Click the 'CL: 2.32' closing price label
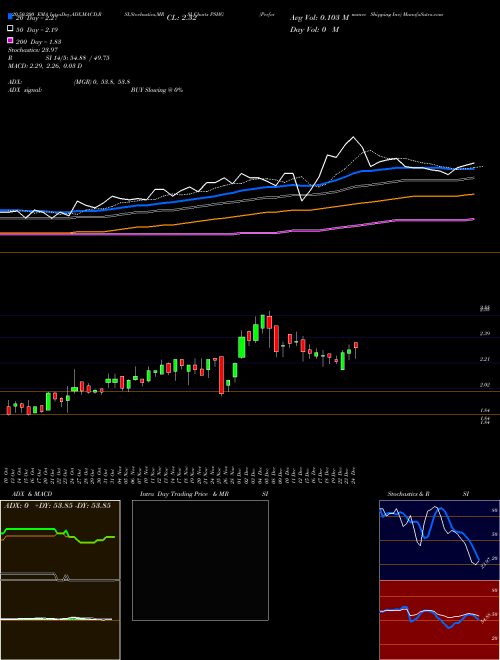The height and width of the screenshot is (660, 500). pyautogui.click(x=181, y=18)
